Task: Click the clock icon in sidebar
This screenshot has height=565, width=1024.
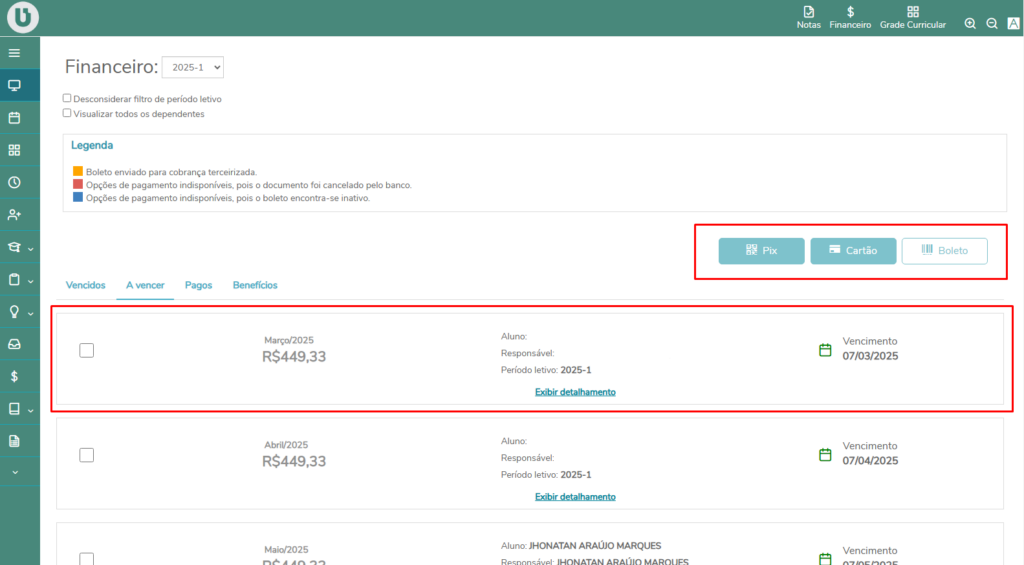Action: pos(14,183)
